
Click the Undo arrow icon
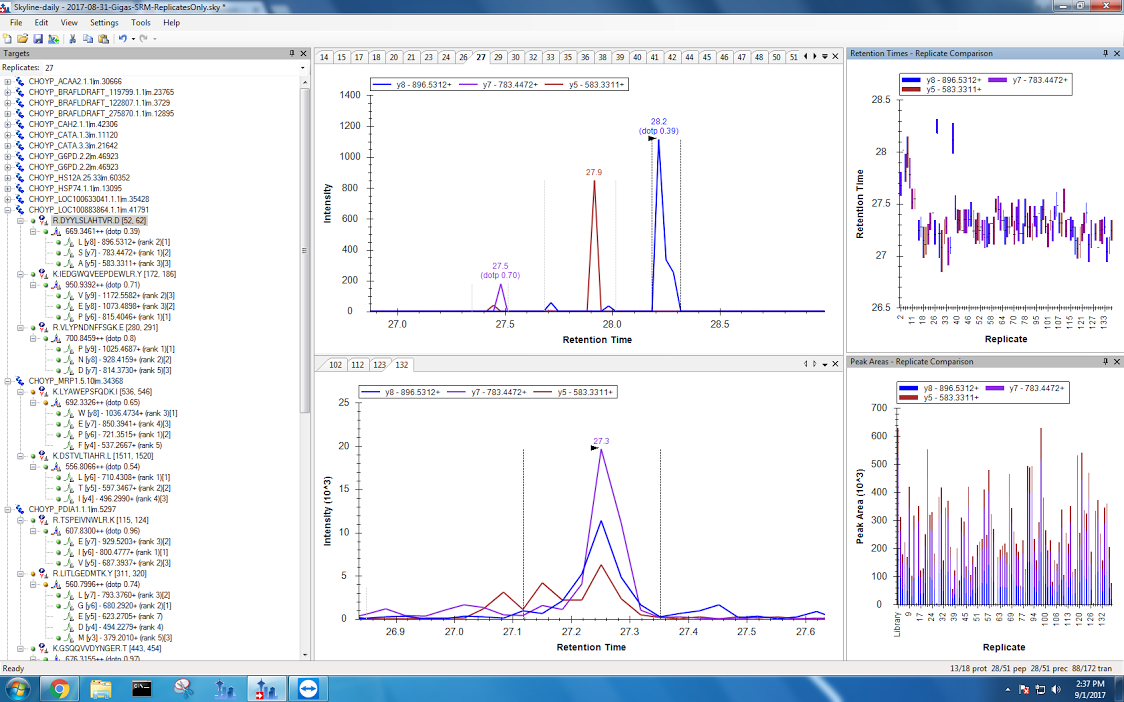pyautogui.click(x=122, y=39)
